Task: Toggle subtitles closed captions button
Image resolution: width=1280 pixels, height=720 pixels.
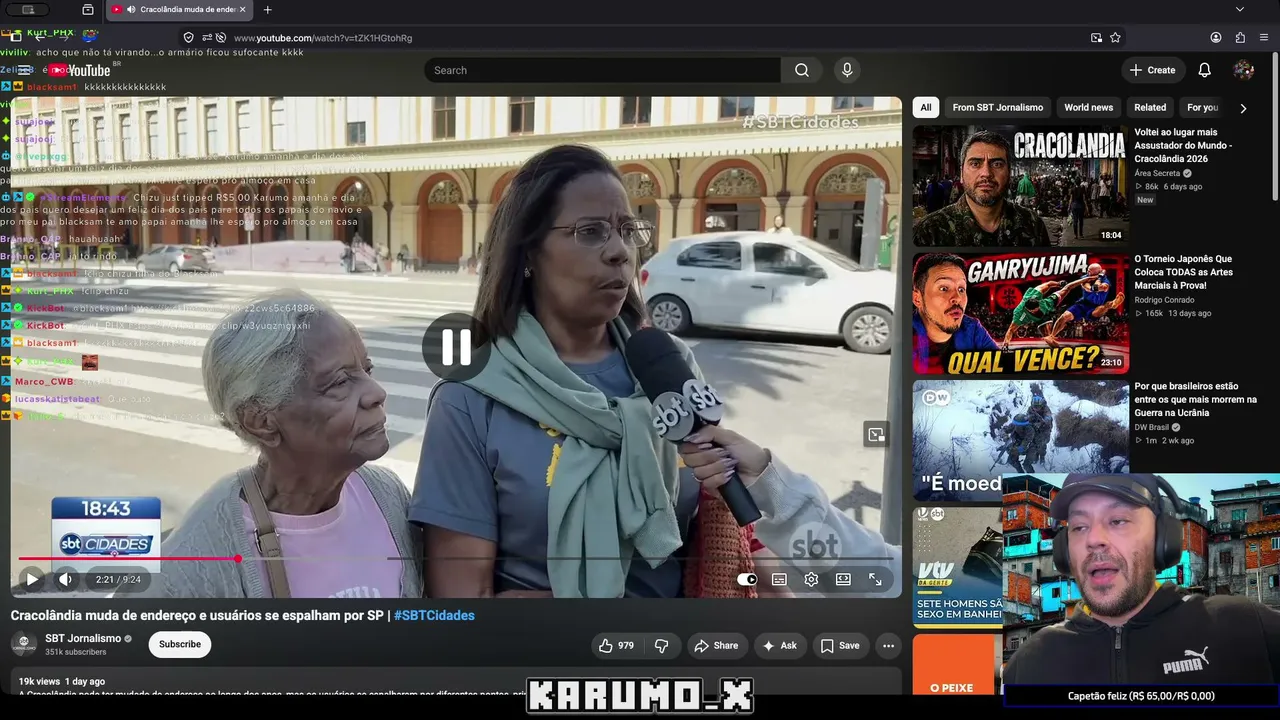Action: pyautogui.click(x=779, y=579)
